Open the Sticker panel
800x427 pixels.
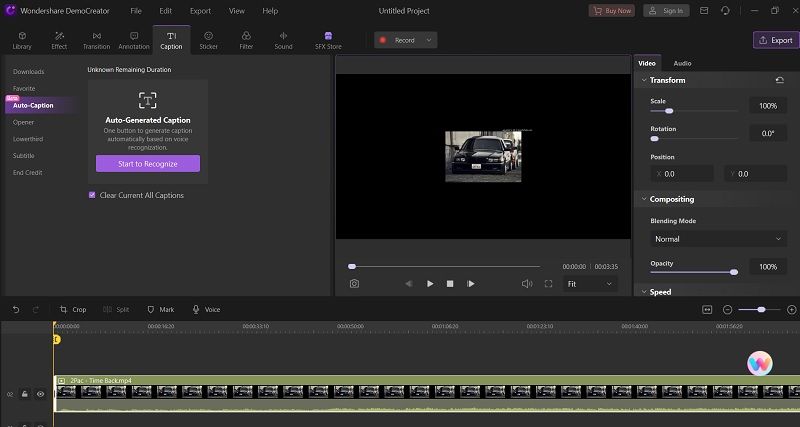click(x=208, y=40)
